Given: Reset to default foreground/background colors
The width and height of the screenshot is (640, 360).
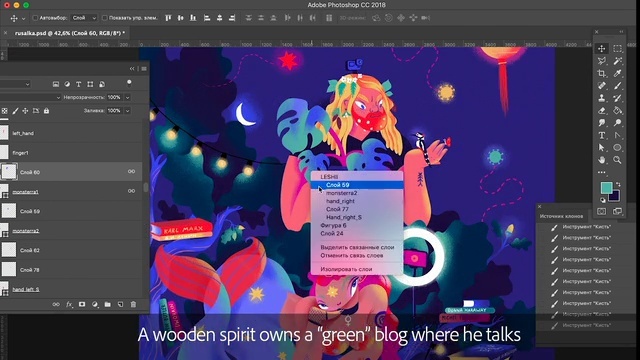Looking at the screenshot, I should [603, 200].
